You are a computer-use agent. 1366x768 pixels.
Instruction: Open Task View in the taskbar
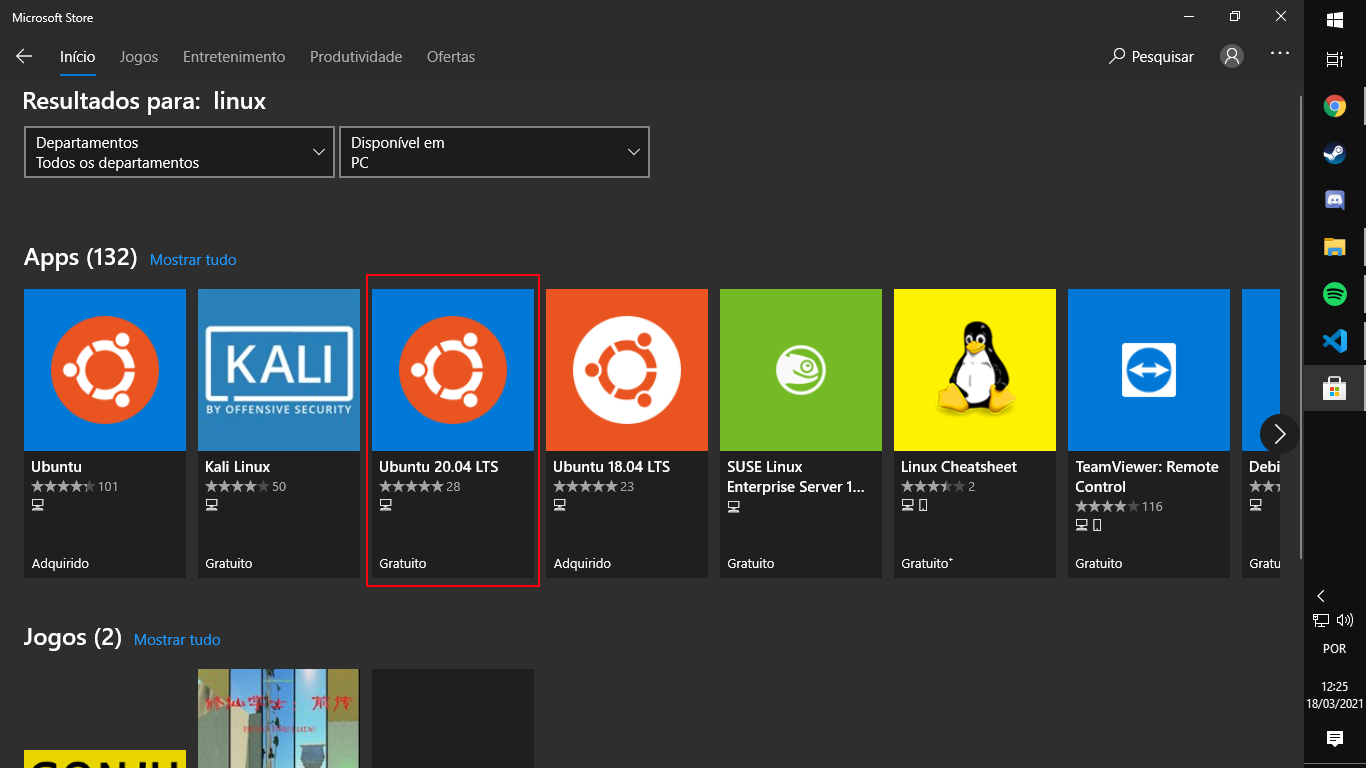coord(1335,59)
